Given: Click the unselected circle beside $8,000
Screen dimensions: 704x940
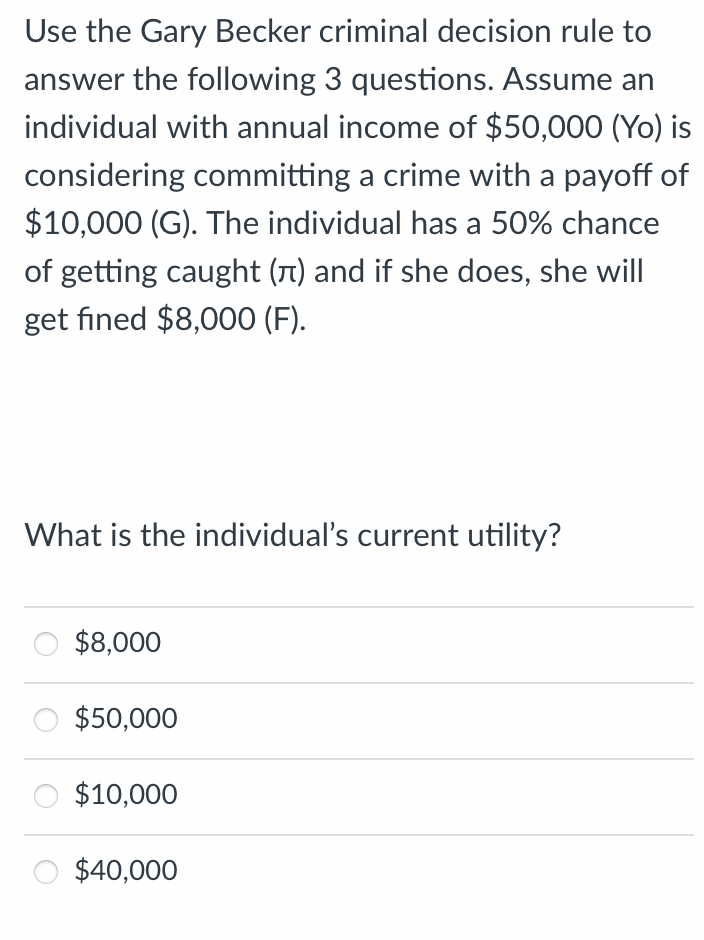Looking at the screenshot, I should pyautogui.click(x=45, y=644).
